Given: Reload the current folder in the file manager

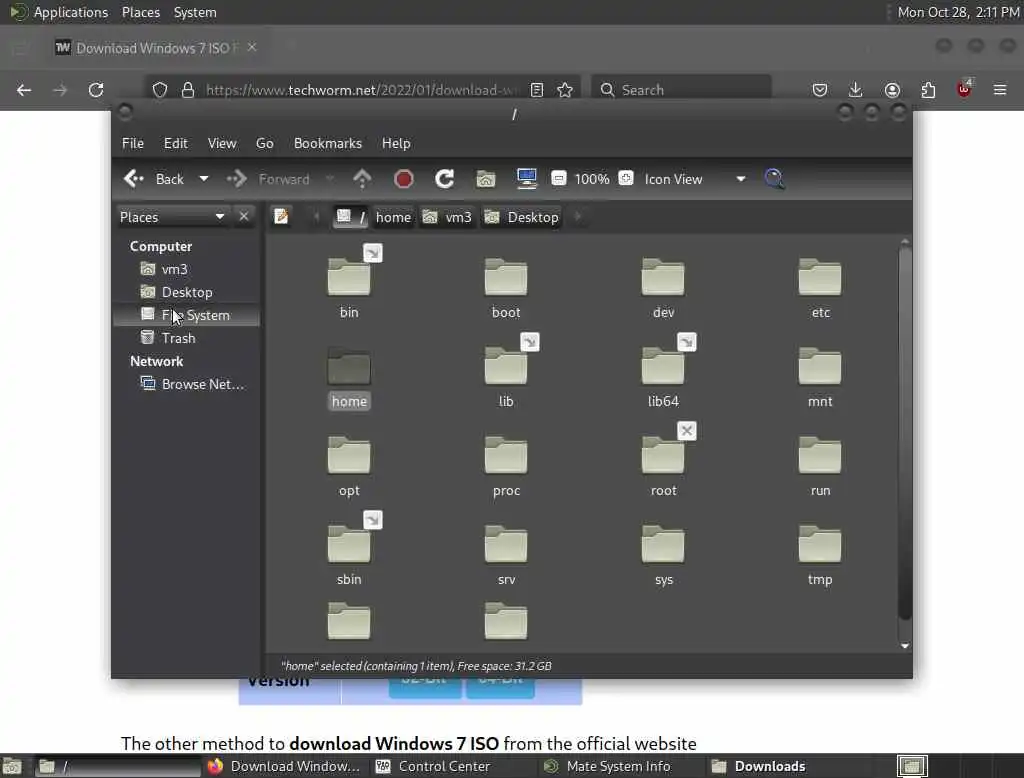Looking at the screenshot, I should point(445,179).
